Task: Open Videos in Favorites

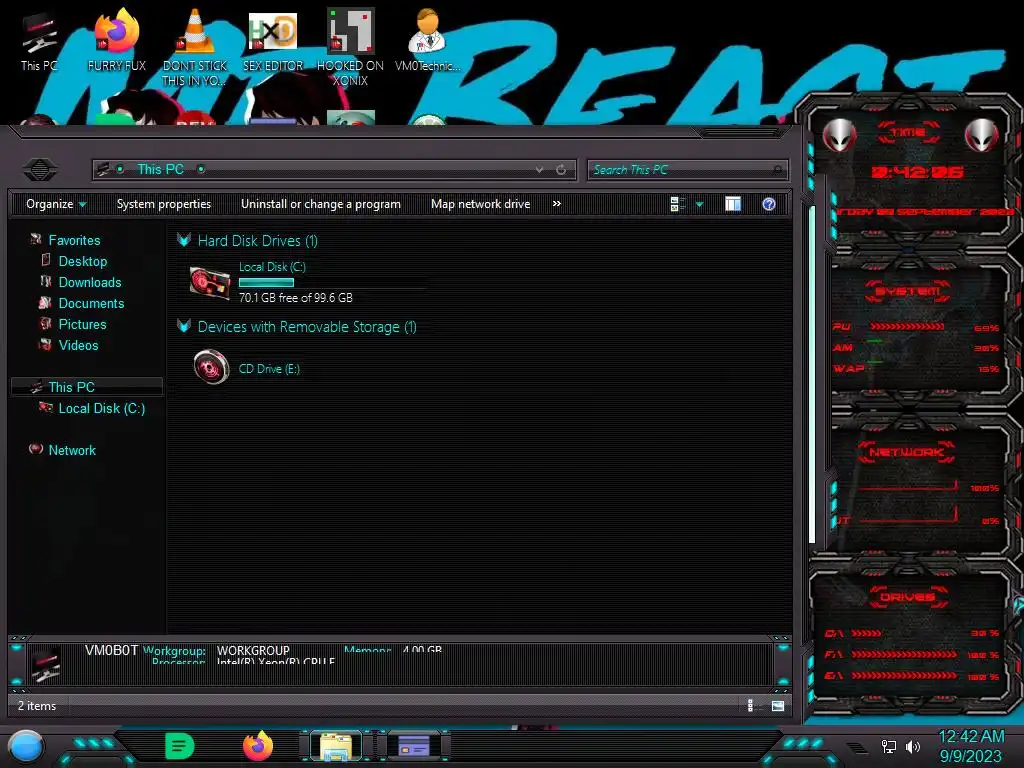Action: click(x=78, y=345)
